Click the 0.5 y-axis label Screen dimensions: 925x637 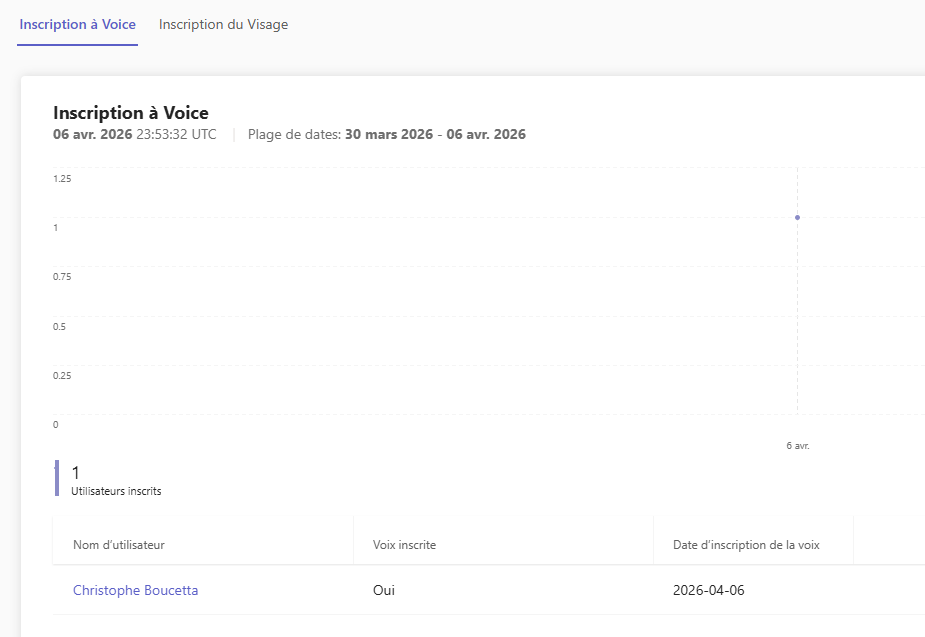click(x=59, y=327)
